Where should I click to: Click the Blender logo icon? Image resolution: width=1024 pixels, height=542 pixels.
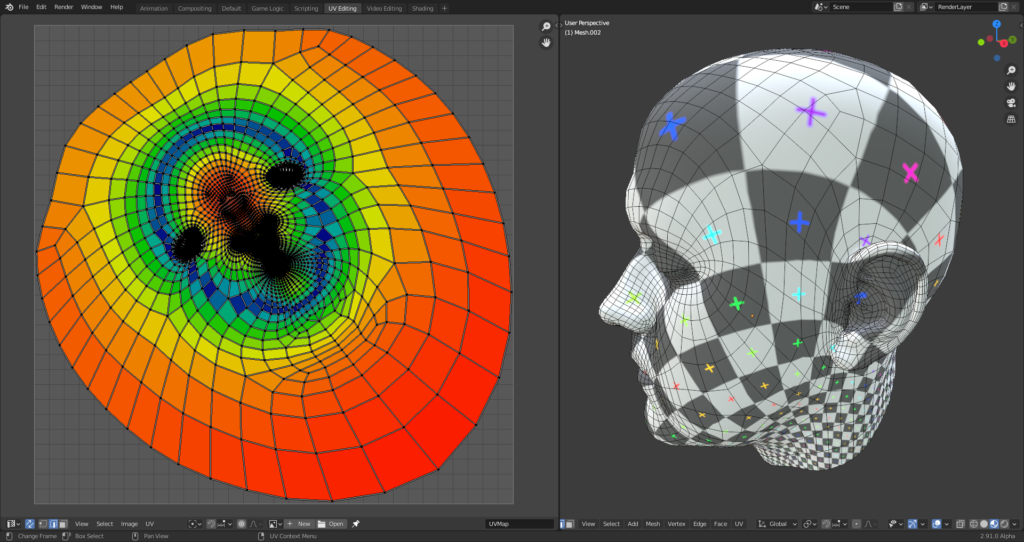9,7
